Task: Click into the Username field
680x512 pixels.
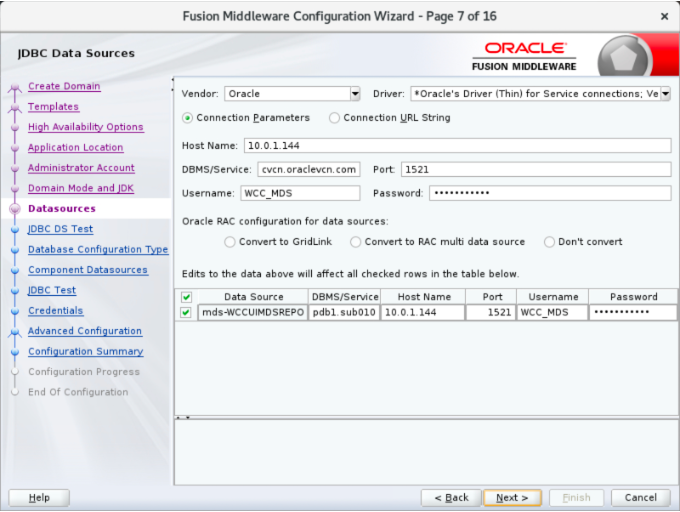Action: point(300,193)
